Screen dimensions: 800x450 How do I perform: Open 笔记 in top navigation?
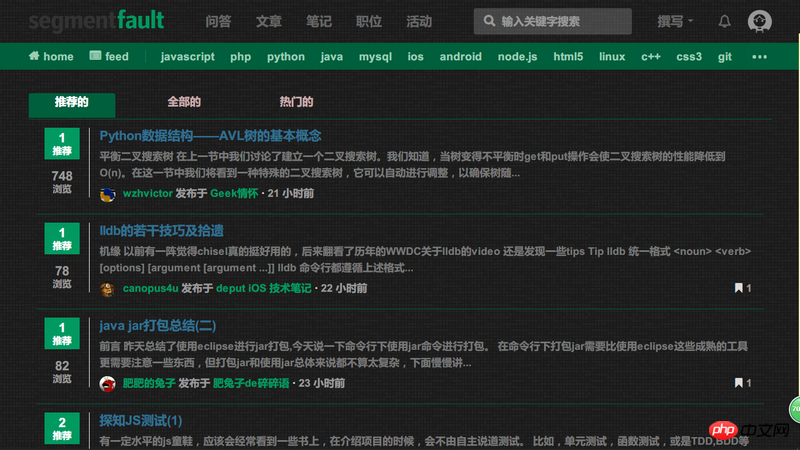(x=319, y=21)
